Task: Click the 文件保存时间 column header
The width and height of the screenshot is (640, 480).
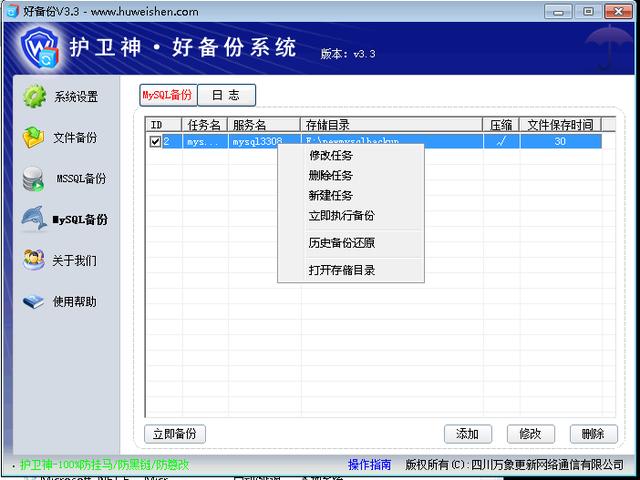Action: 560,125
